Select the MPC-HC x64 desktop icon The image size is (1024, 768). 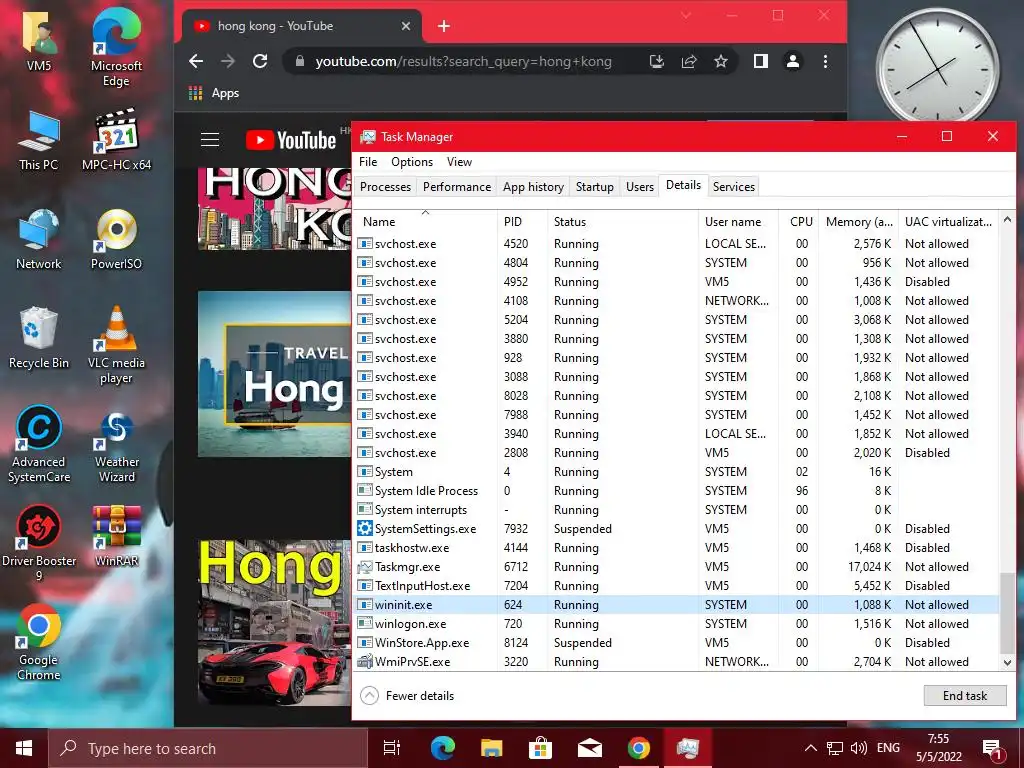pos(116,140)
